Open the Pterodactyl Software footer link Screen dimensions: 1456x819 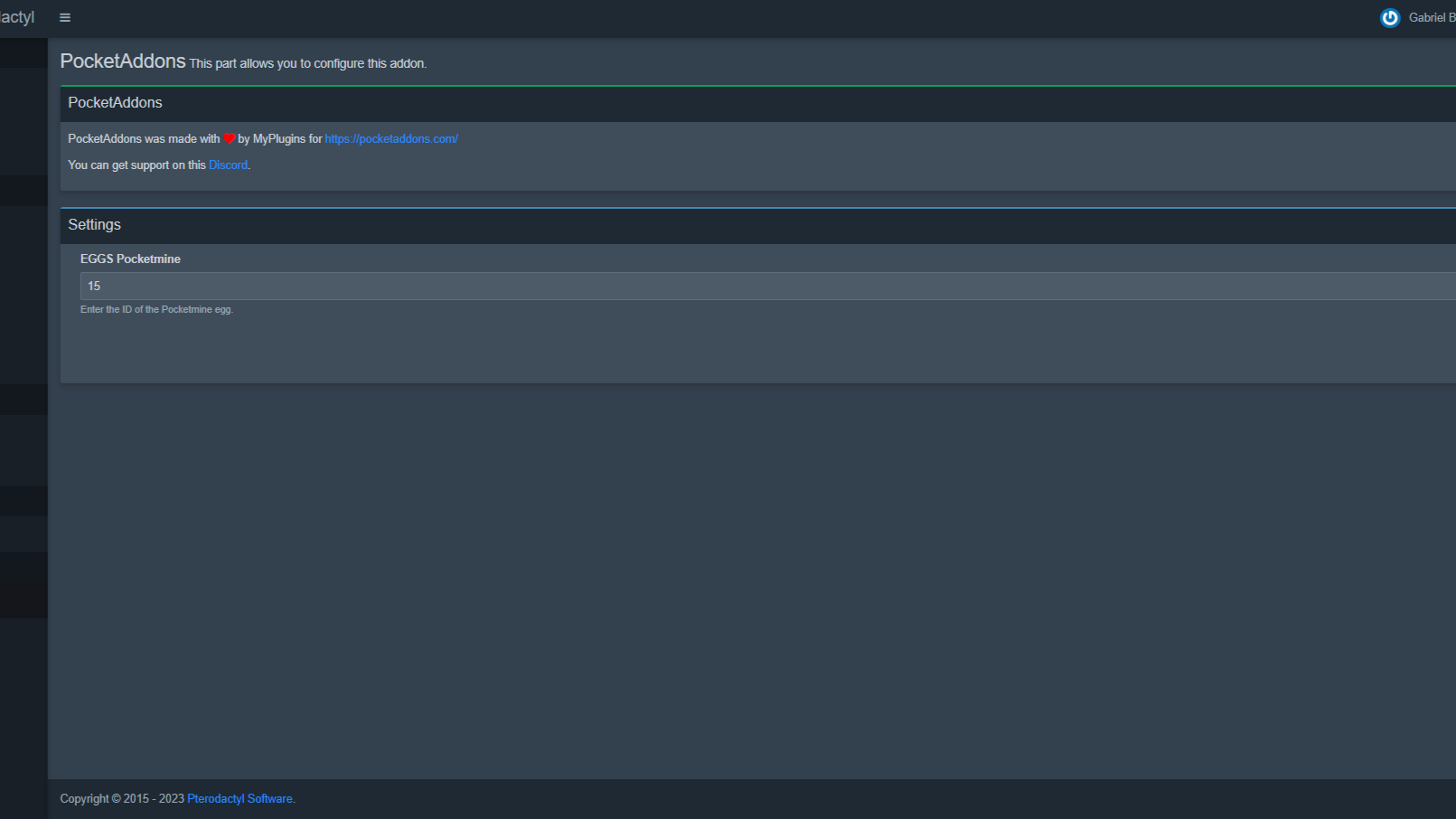(x=240, y=799)
